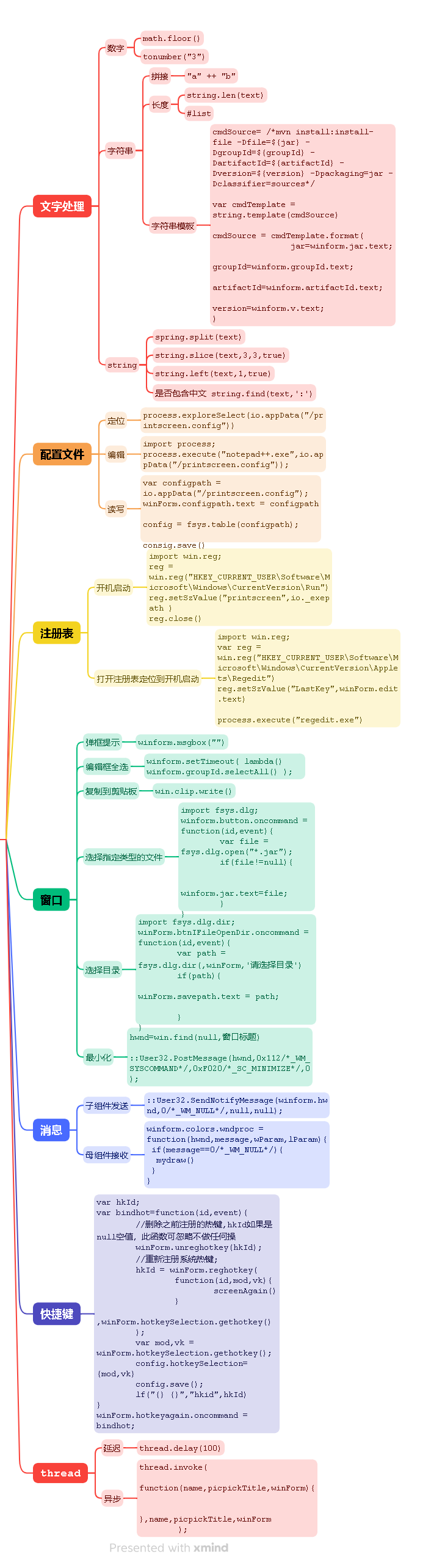Screen dimensions: 431x1568
Task: Select the thread.invoke code block
Action: click(227, 1498)
